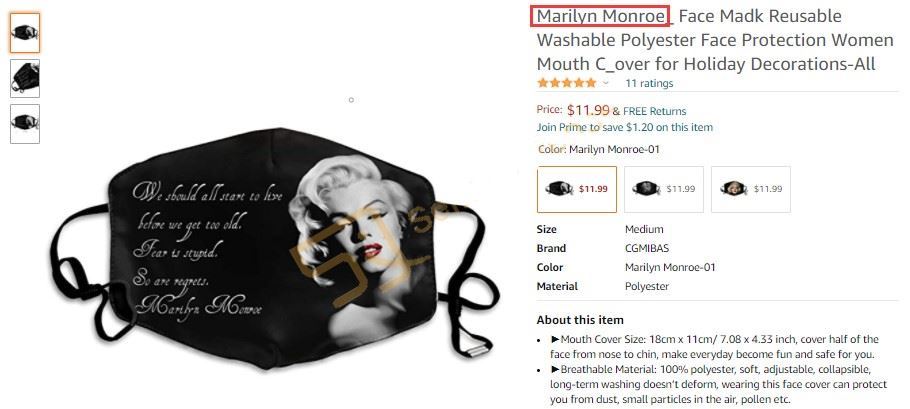
Task: Choose the second mask color swatch
Action: 664,189
